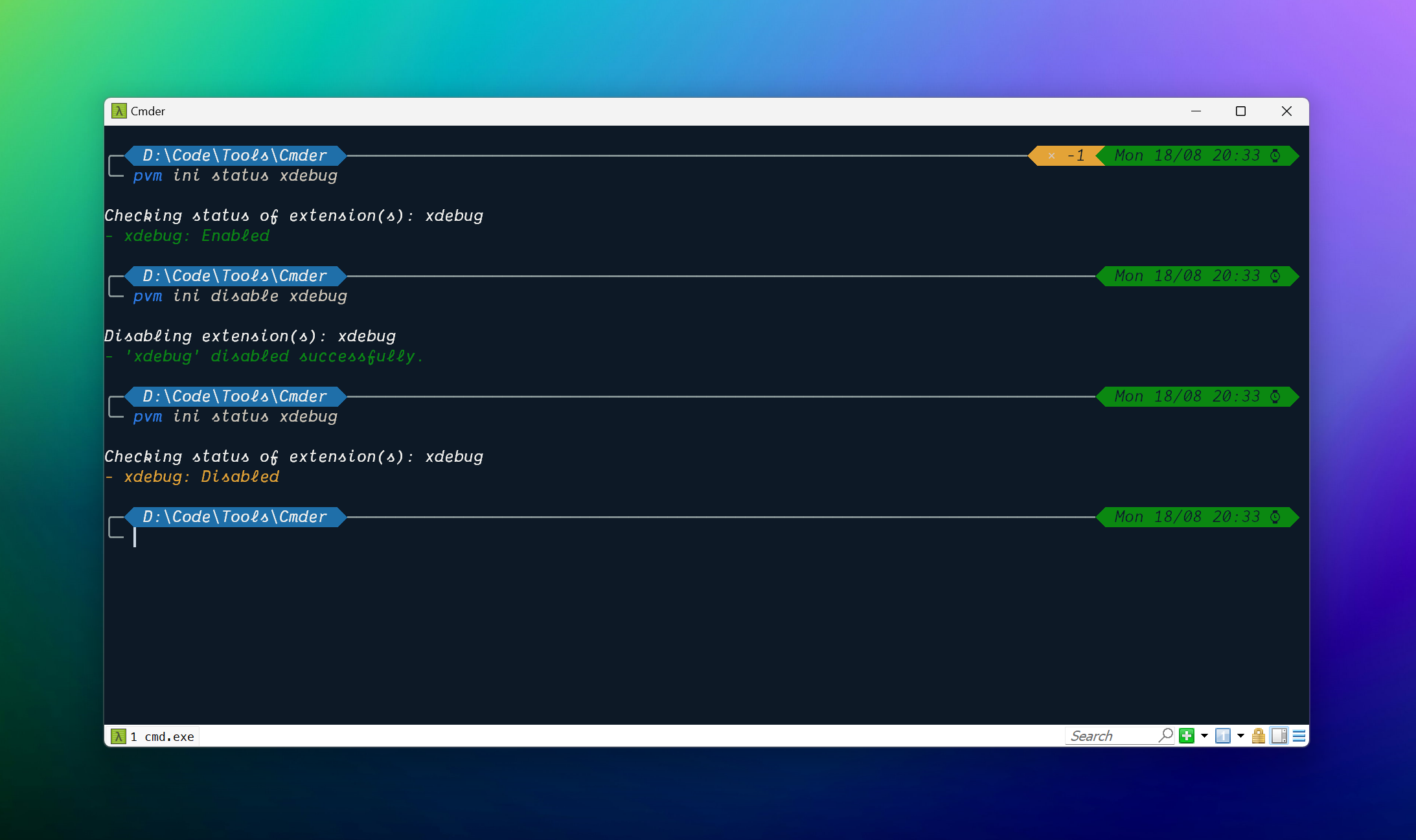Viewport: 1416px width, 840px height.
Task: Click the magnifier icon in Search box
Action: coord(1166,735)
